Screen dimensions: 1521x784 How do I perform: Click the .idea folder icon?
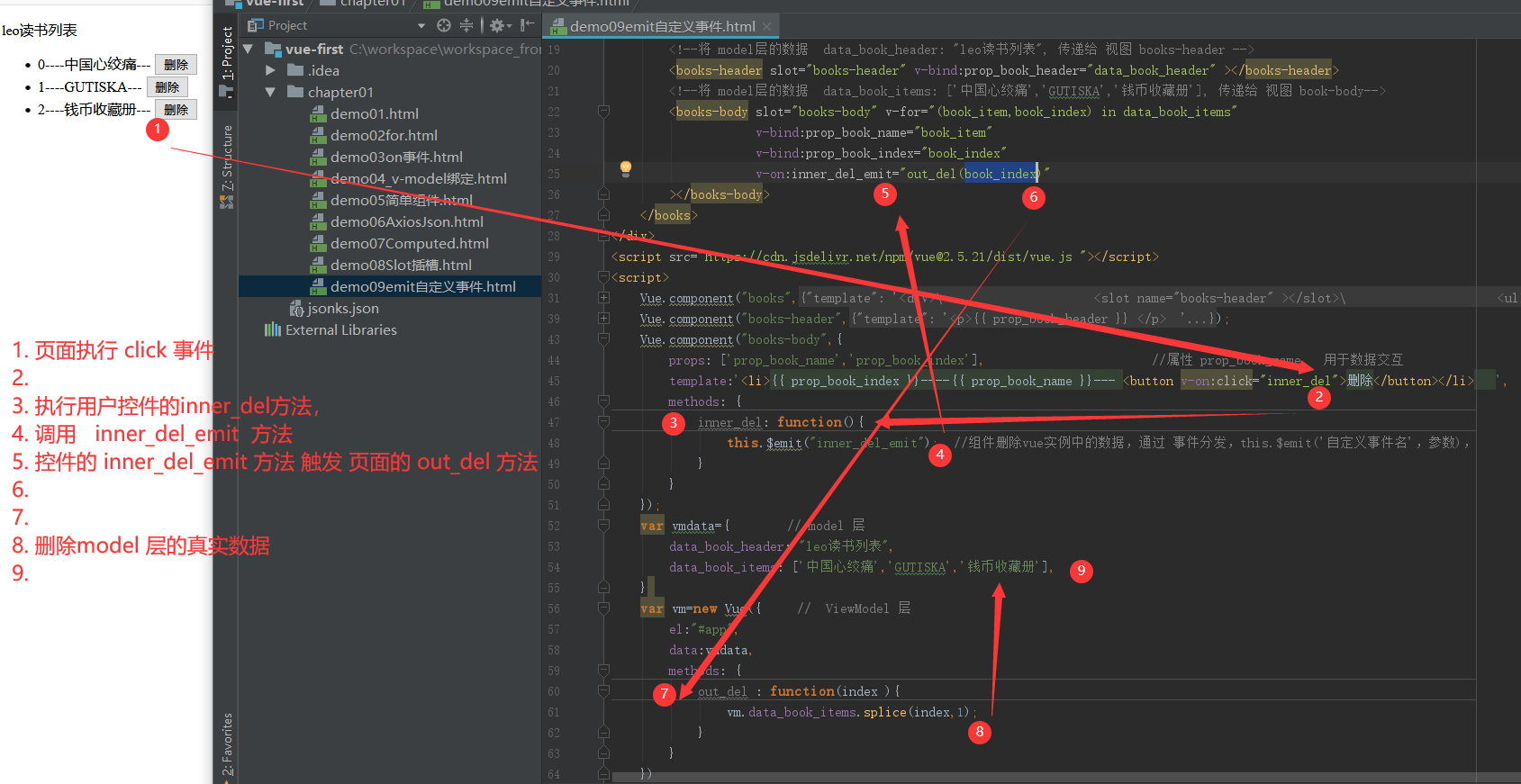point(295,70)
